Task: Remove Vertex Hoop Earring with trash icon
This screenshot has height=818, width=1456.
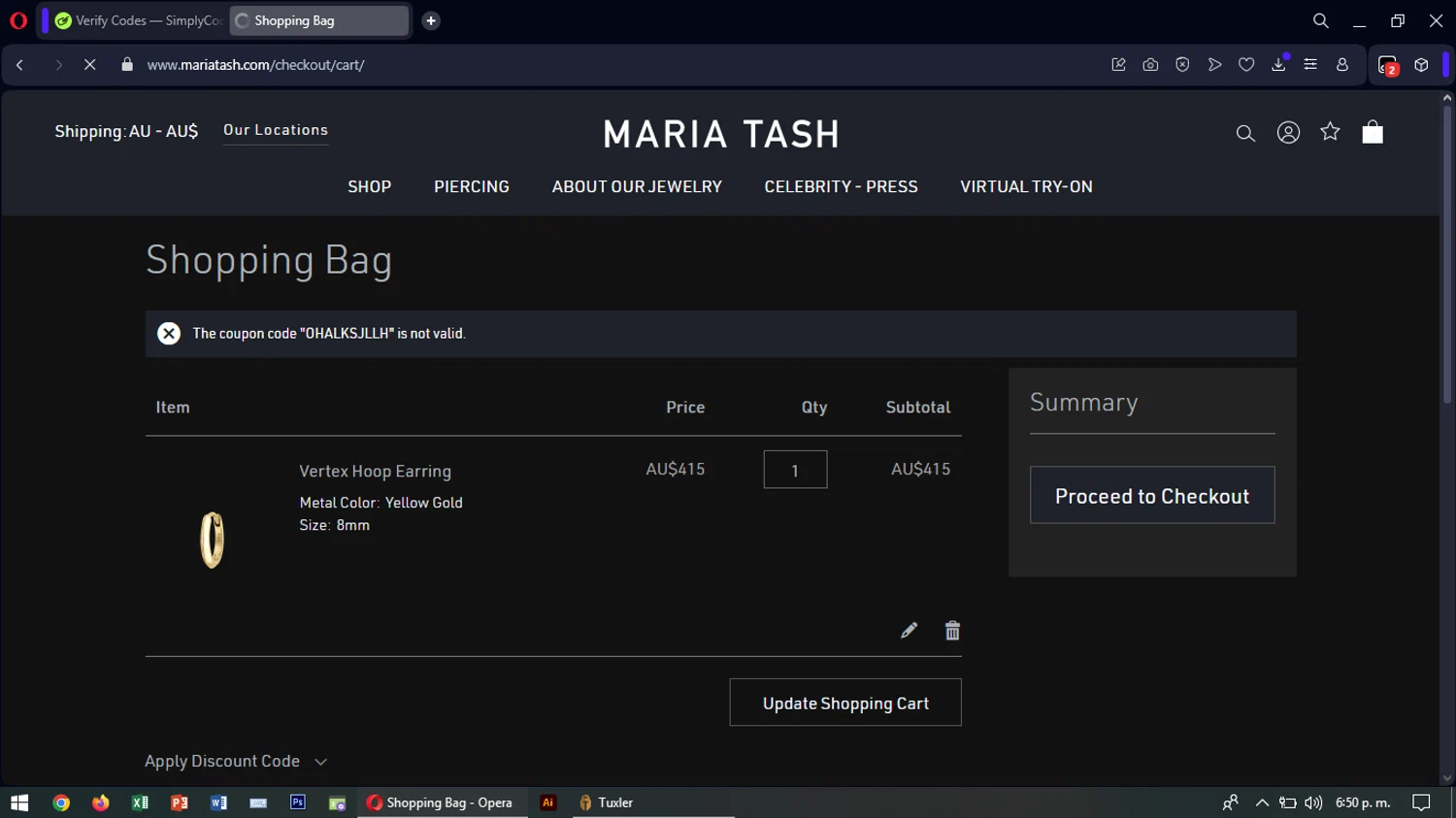Action: click(x=952, y=631)
